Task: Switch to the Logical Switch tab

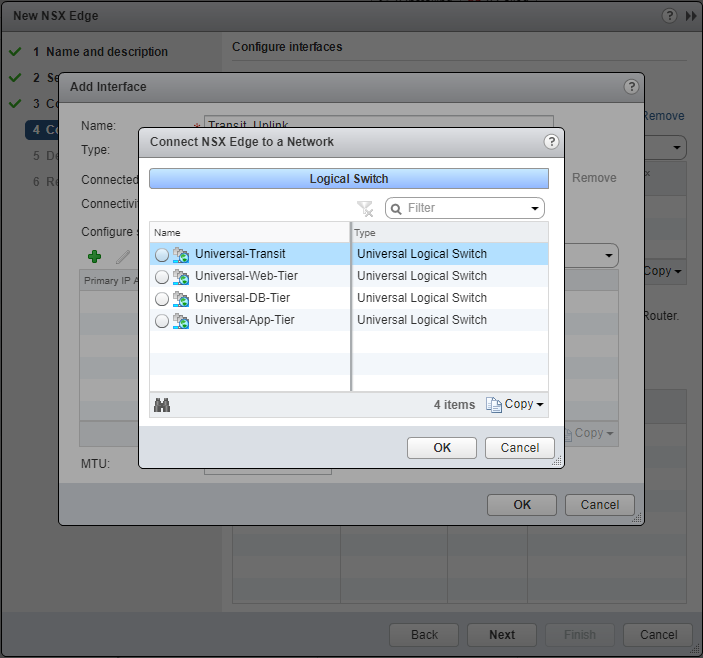Action: (x=349, y=179)
